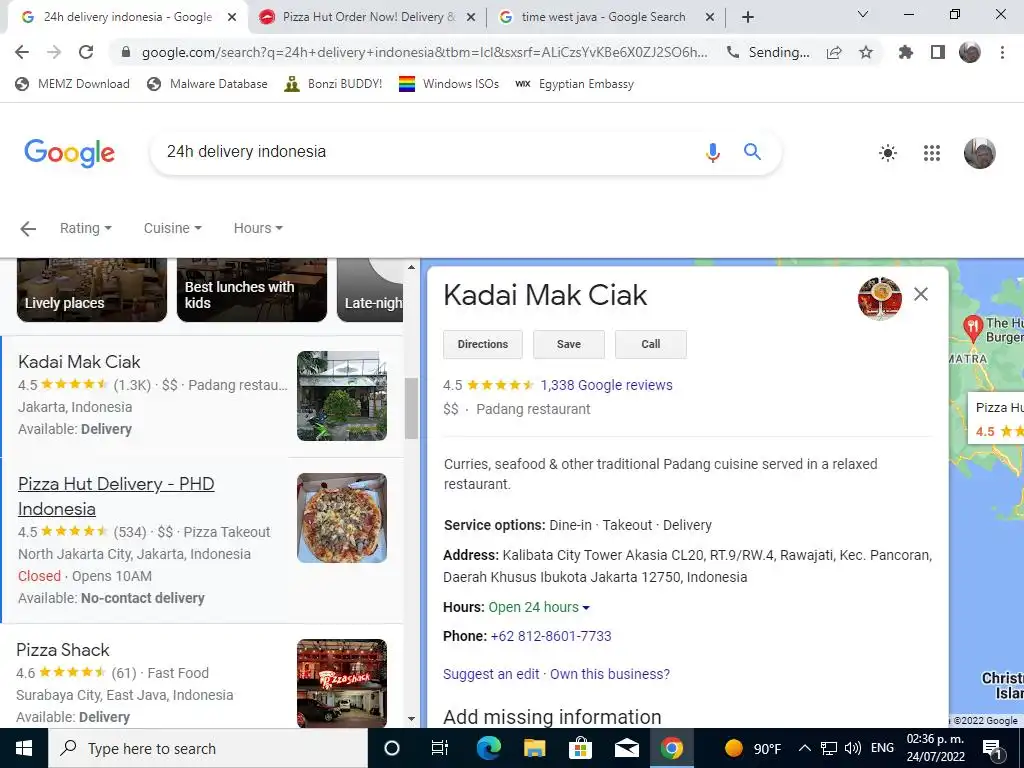Open the Windows Start menu
1024x768 pixels.
coord(24,748)
